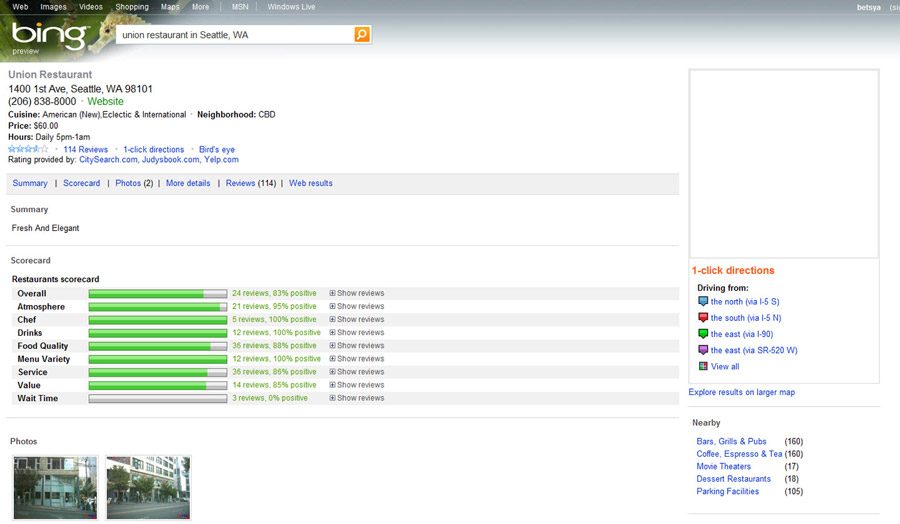Viewport: 900px width, 524px height.
Task: Click green flag icon for east I-90
Action: pyautogui.click(x=703, y=334)
